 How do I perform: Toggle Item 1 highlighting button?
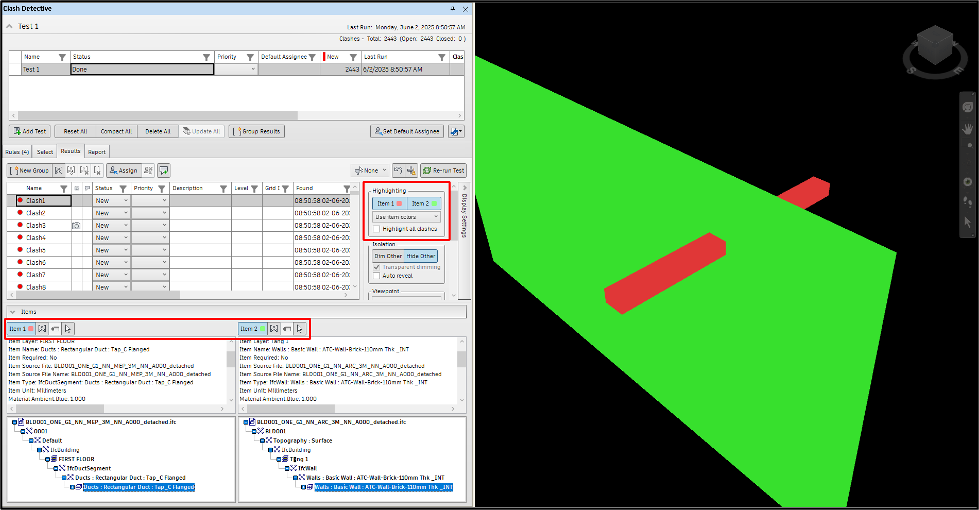coord(390,204)
